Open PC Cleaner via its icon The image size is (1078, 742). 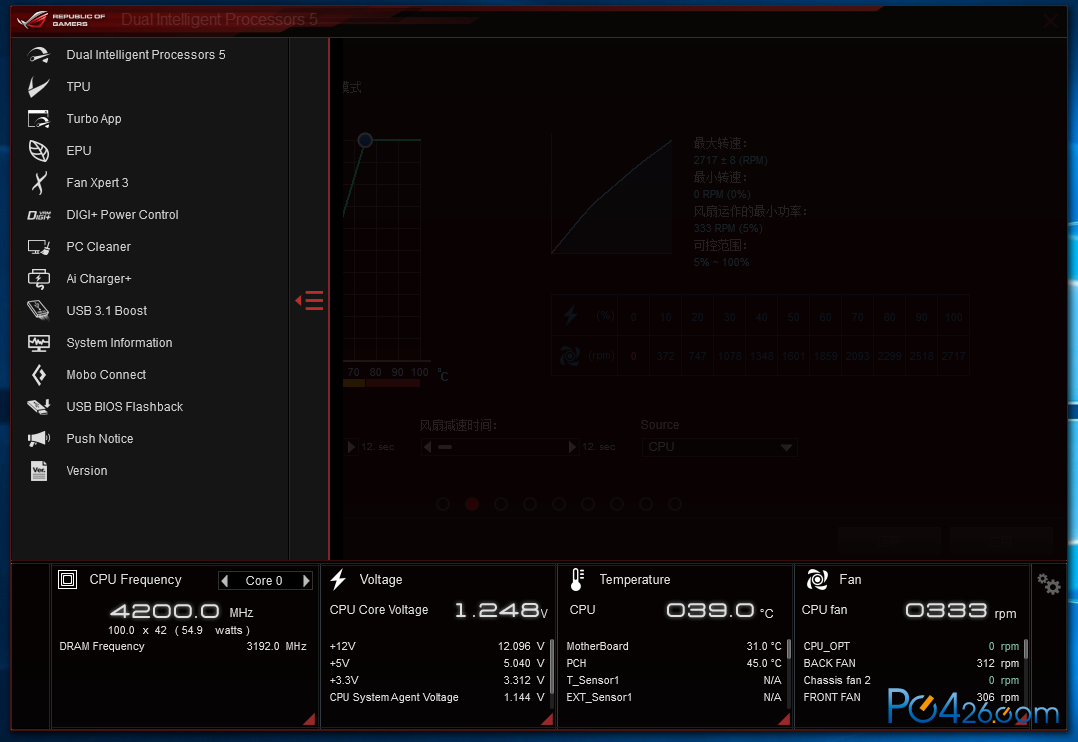(x=38, y=247)
